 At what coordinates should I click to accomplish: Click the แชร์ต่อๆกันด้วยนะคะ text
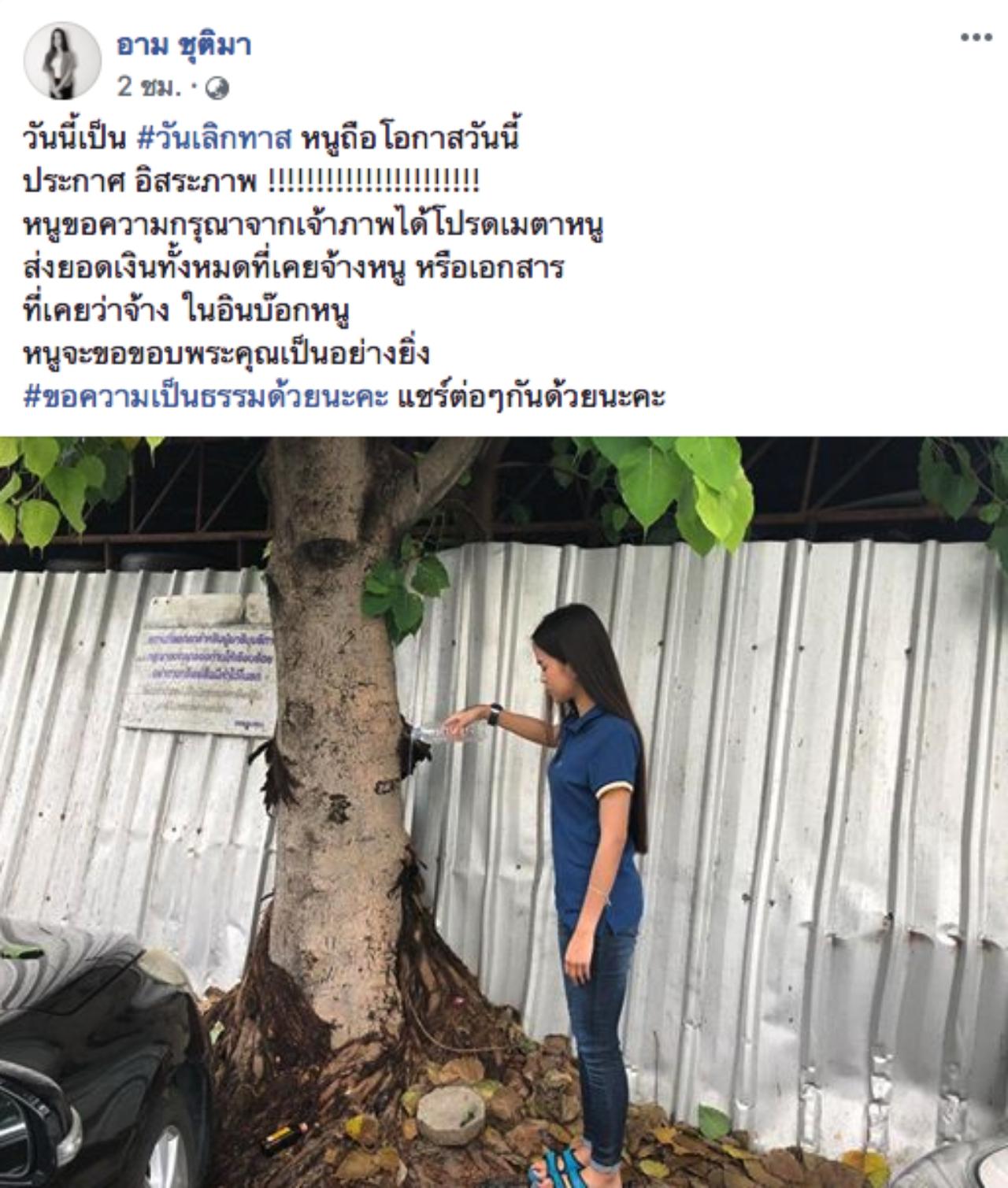532,396
